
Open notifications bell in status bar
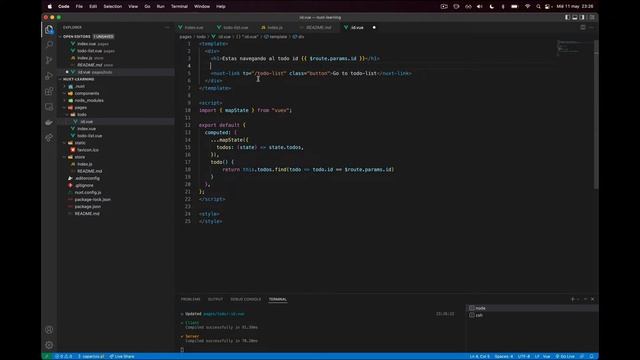coord(591,356)
